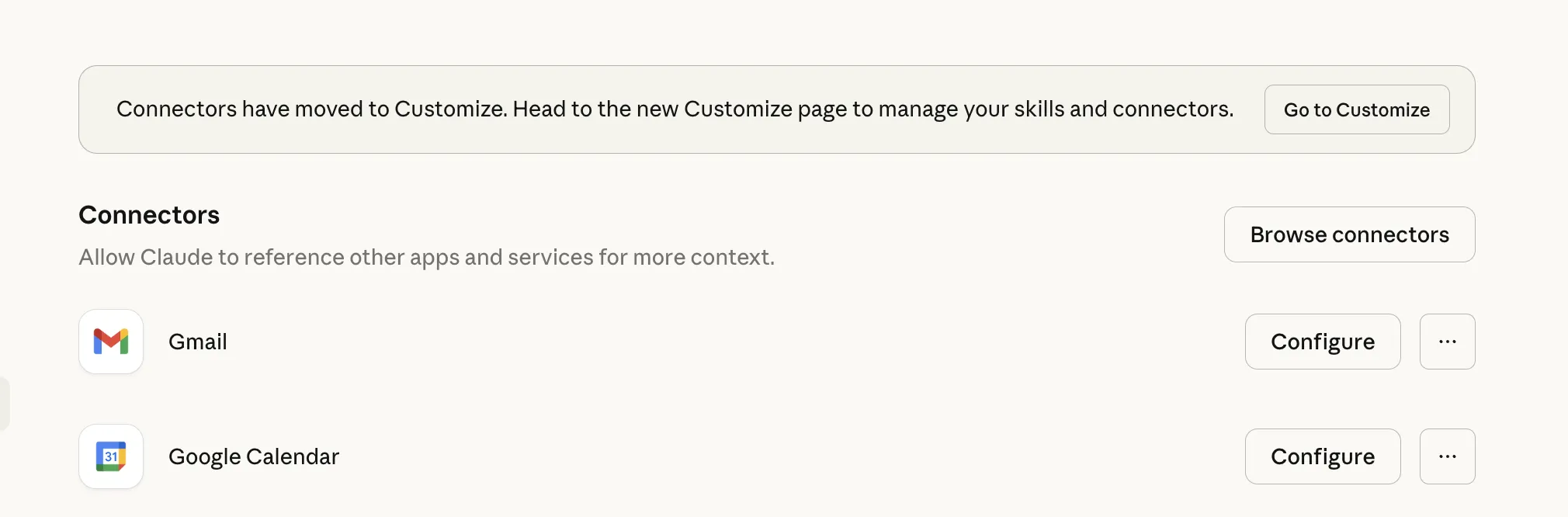Click the 'Allow Claude to reference' description

click(x=426, y=257)
